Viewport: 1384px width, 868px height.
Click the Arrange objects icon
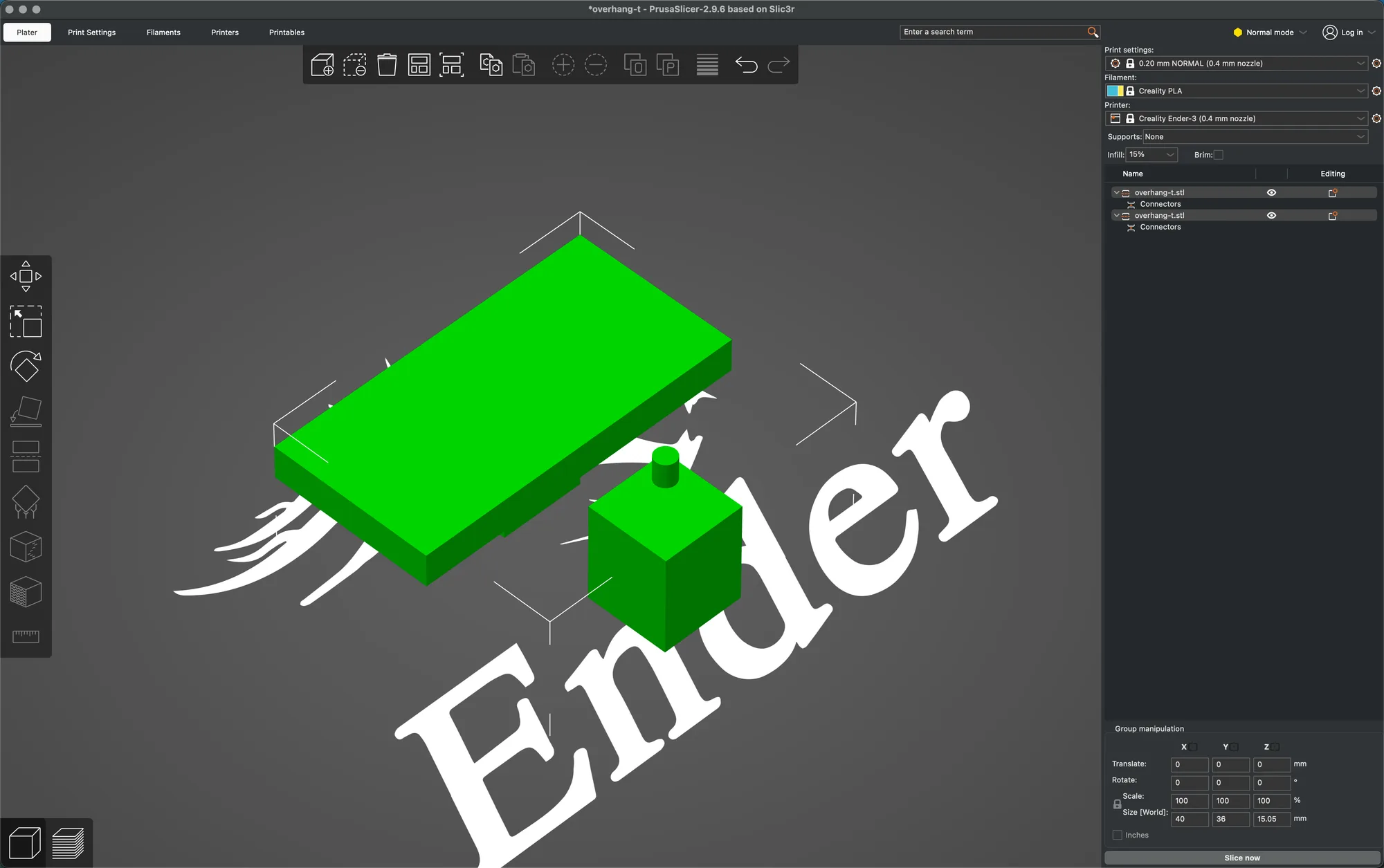point(419,65)
